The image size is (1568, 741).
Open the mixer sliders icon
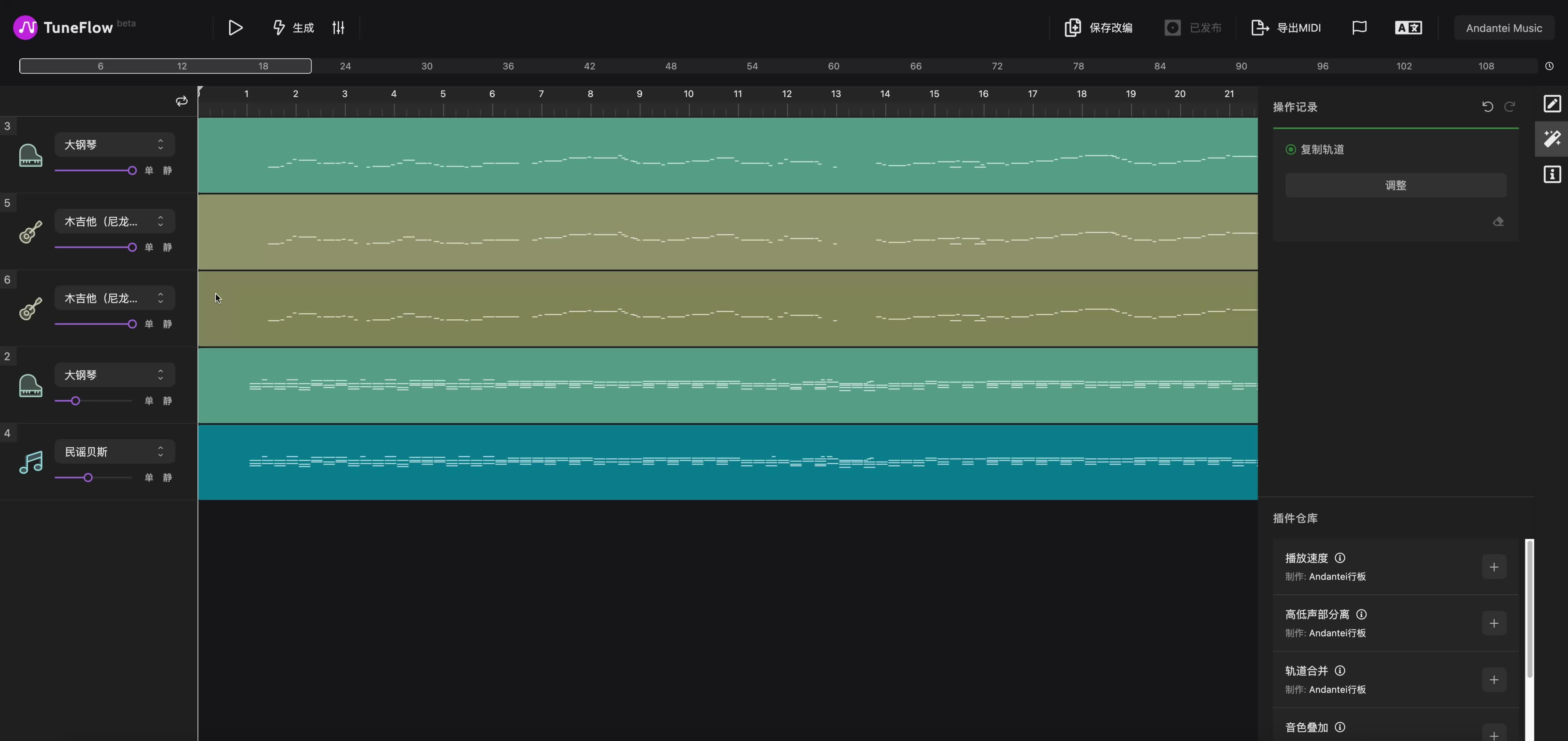[x=338, y=27]
